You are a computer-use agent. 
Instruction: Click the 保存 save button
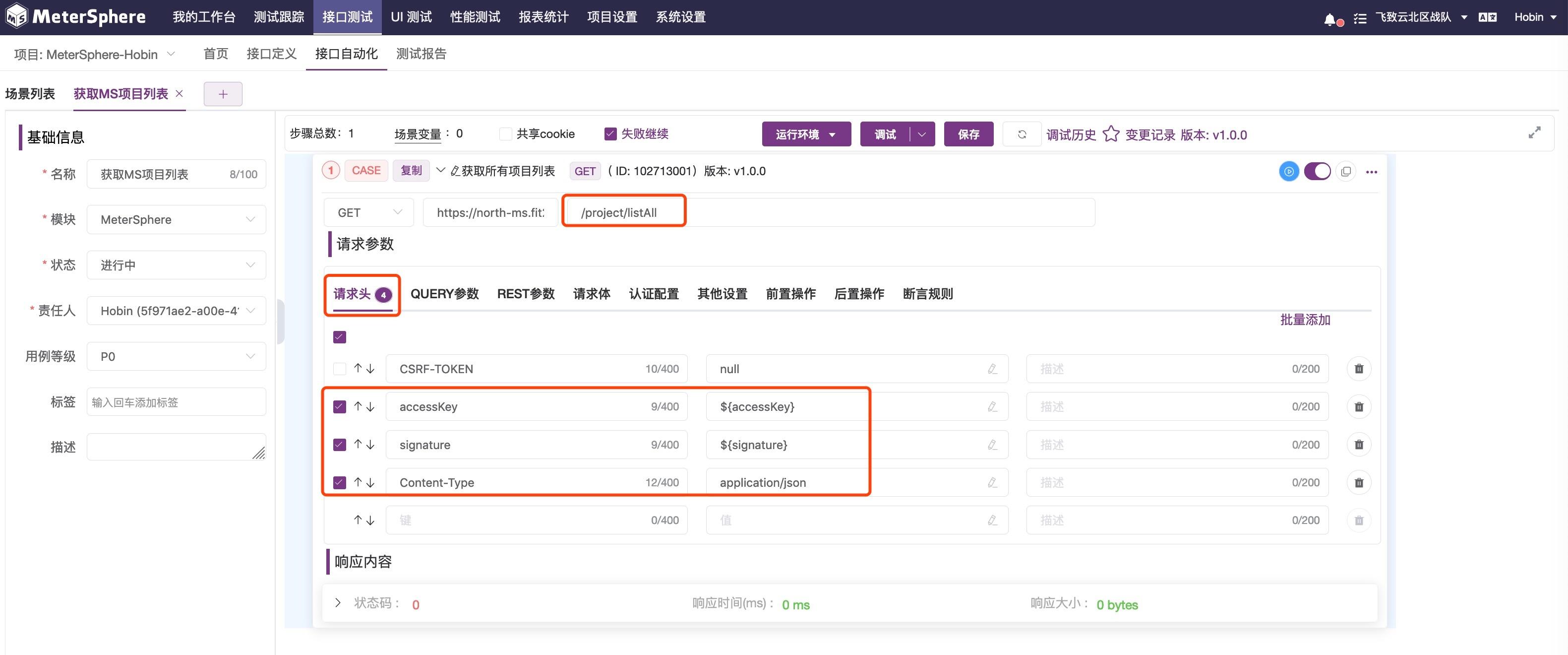968,134
